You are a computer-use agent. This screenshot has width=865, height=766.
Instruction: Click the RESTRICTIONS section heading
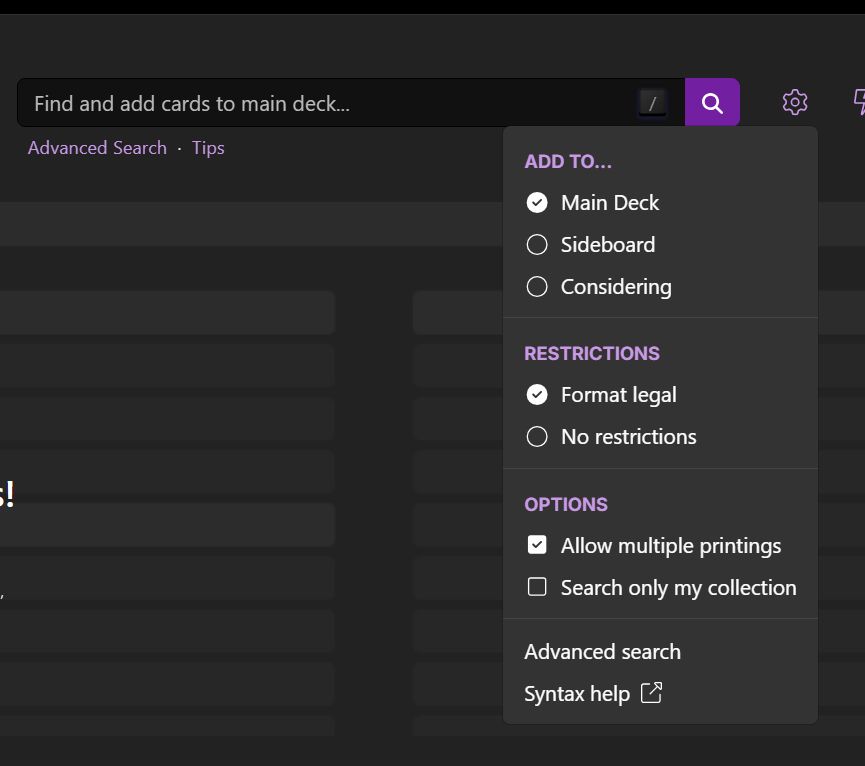592,353
